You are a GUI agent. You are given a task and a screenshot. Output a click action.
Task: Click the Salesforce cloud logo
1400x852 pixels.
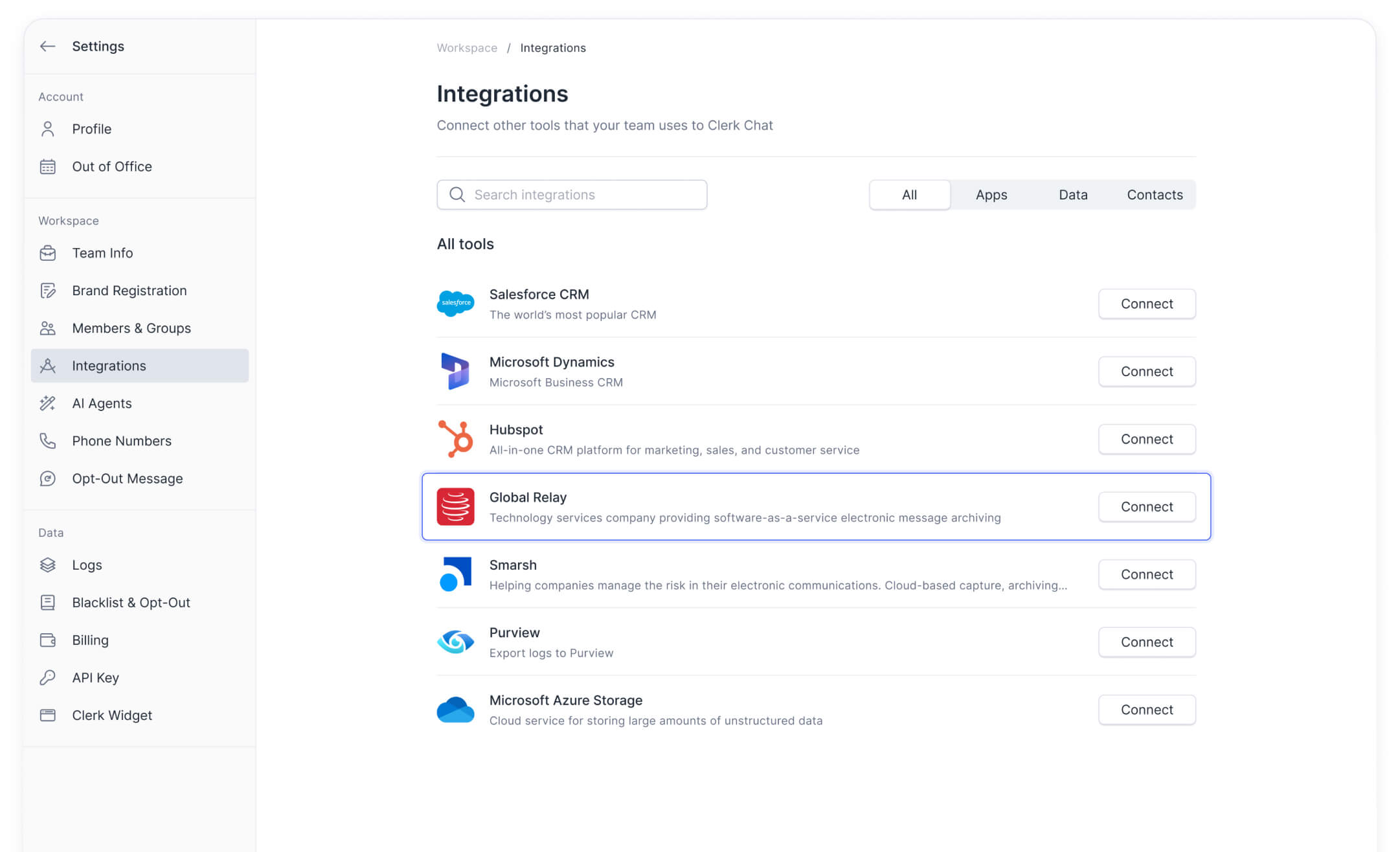455,304
